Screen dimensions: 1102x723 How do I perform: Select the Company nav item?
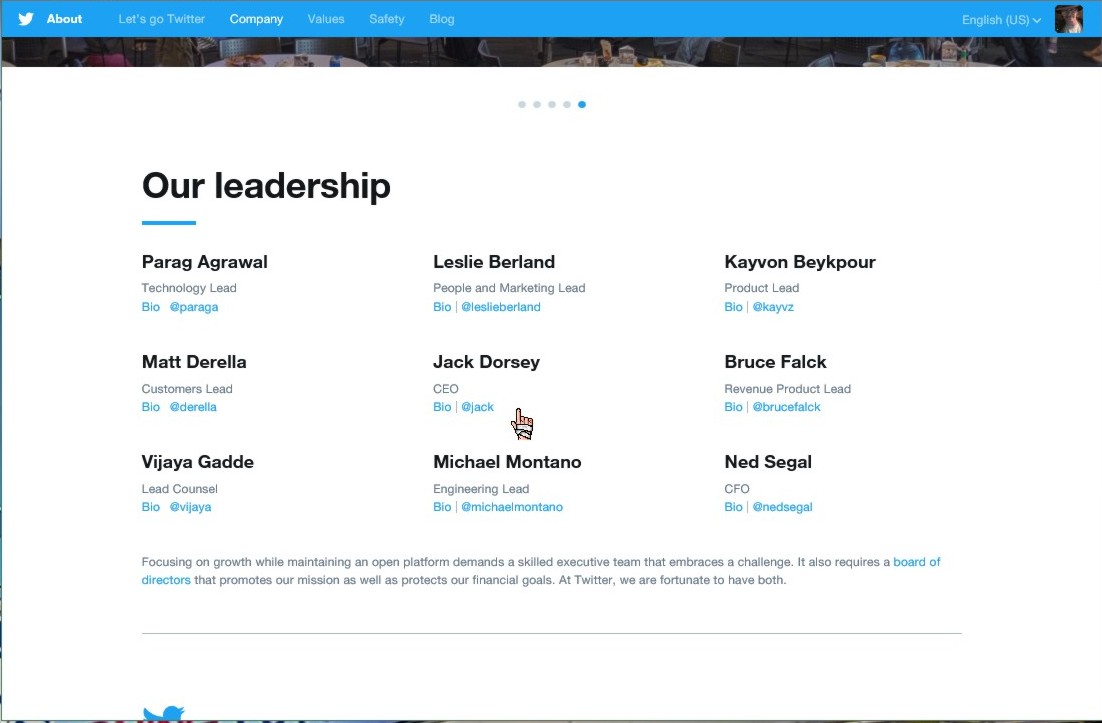click(x=256, y=19)
